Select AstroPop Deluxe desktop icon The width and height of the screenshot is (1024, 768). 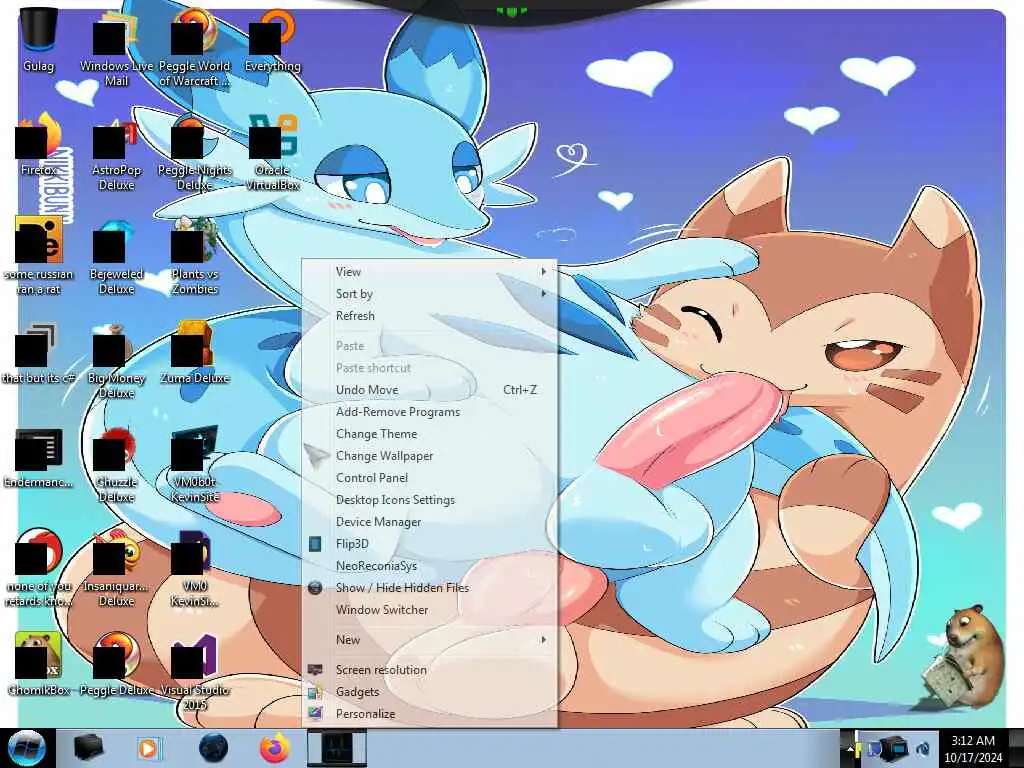point(116,155)
